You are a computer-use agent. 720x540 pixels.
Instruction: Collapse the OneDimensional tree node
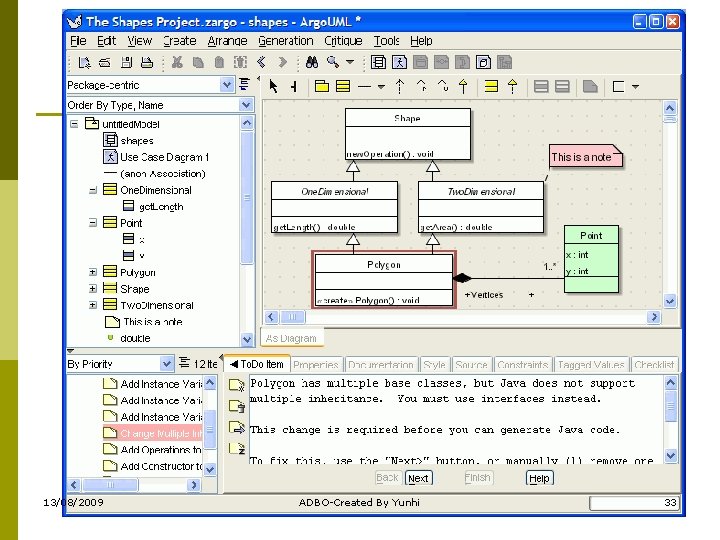(x=93, y=190)
